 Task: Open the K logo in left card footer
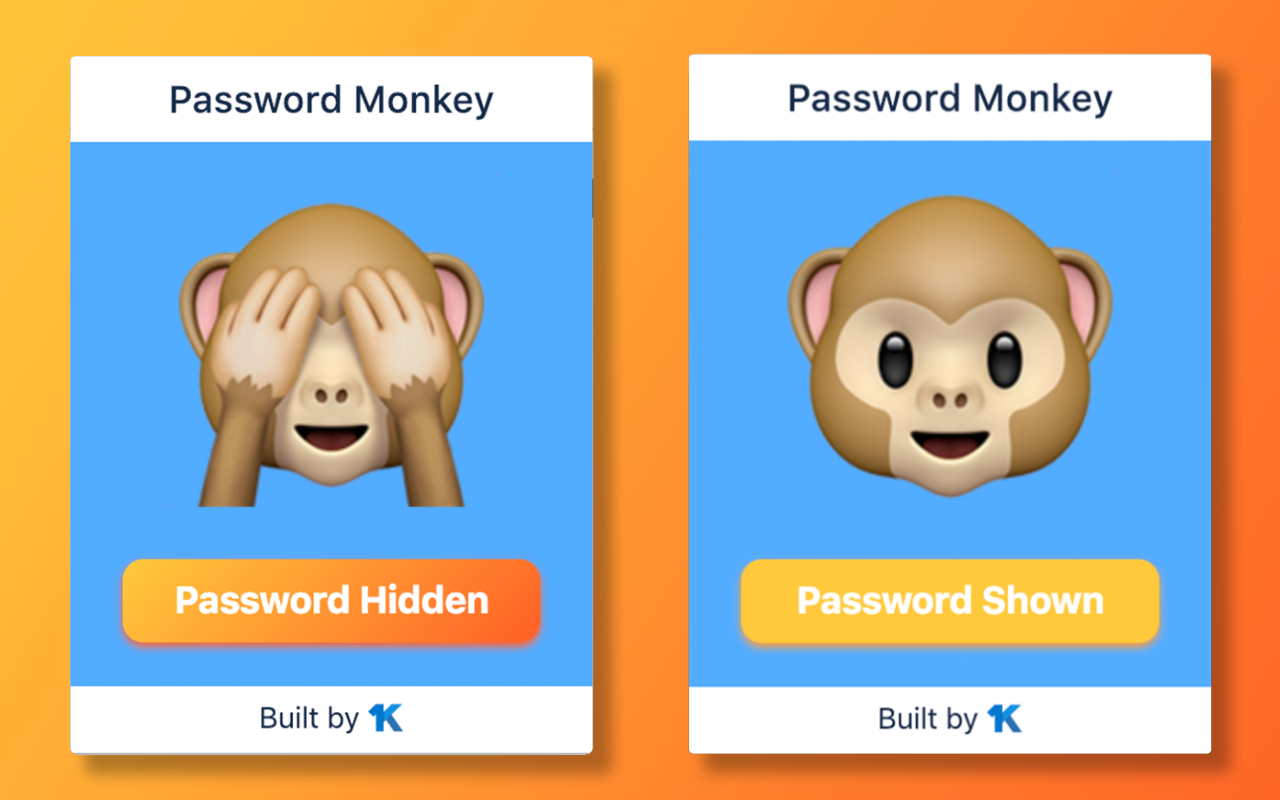pos(386,718)
